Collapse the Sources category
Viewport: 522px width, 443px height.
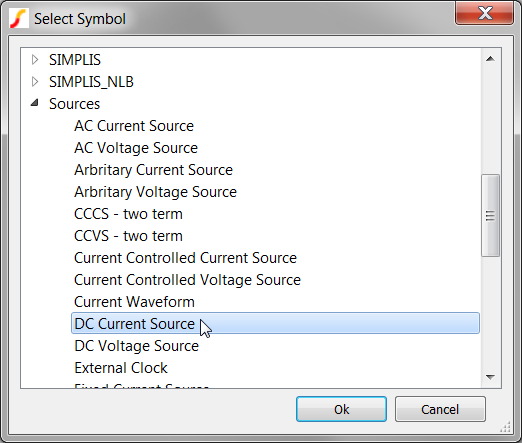pyautogui.click(x=35, y=103)
